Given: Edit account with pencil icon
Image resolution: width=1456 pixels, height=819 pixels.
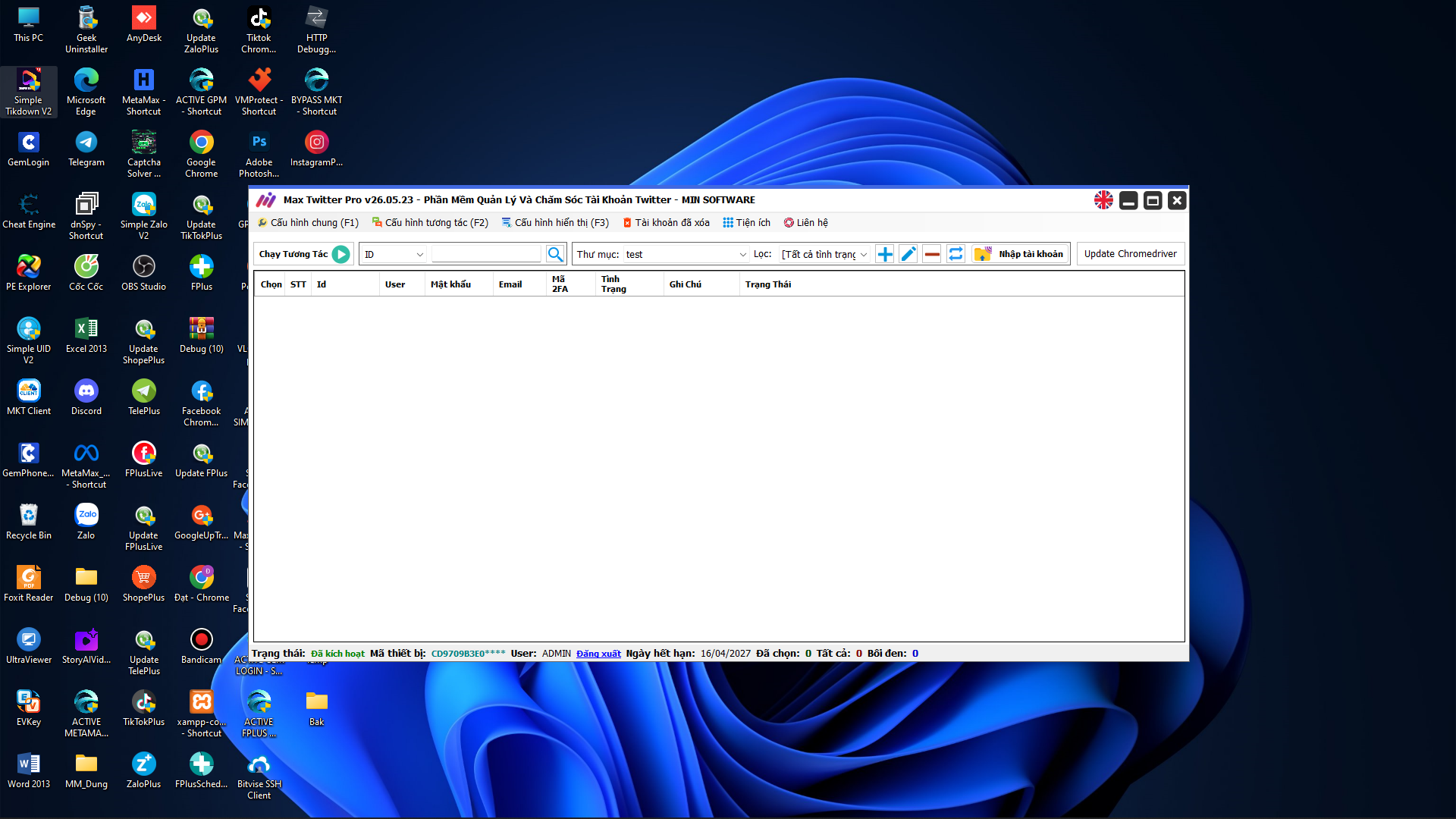Looking at the screenshot, I should click(x=908, y=254).
